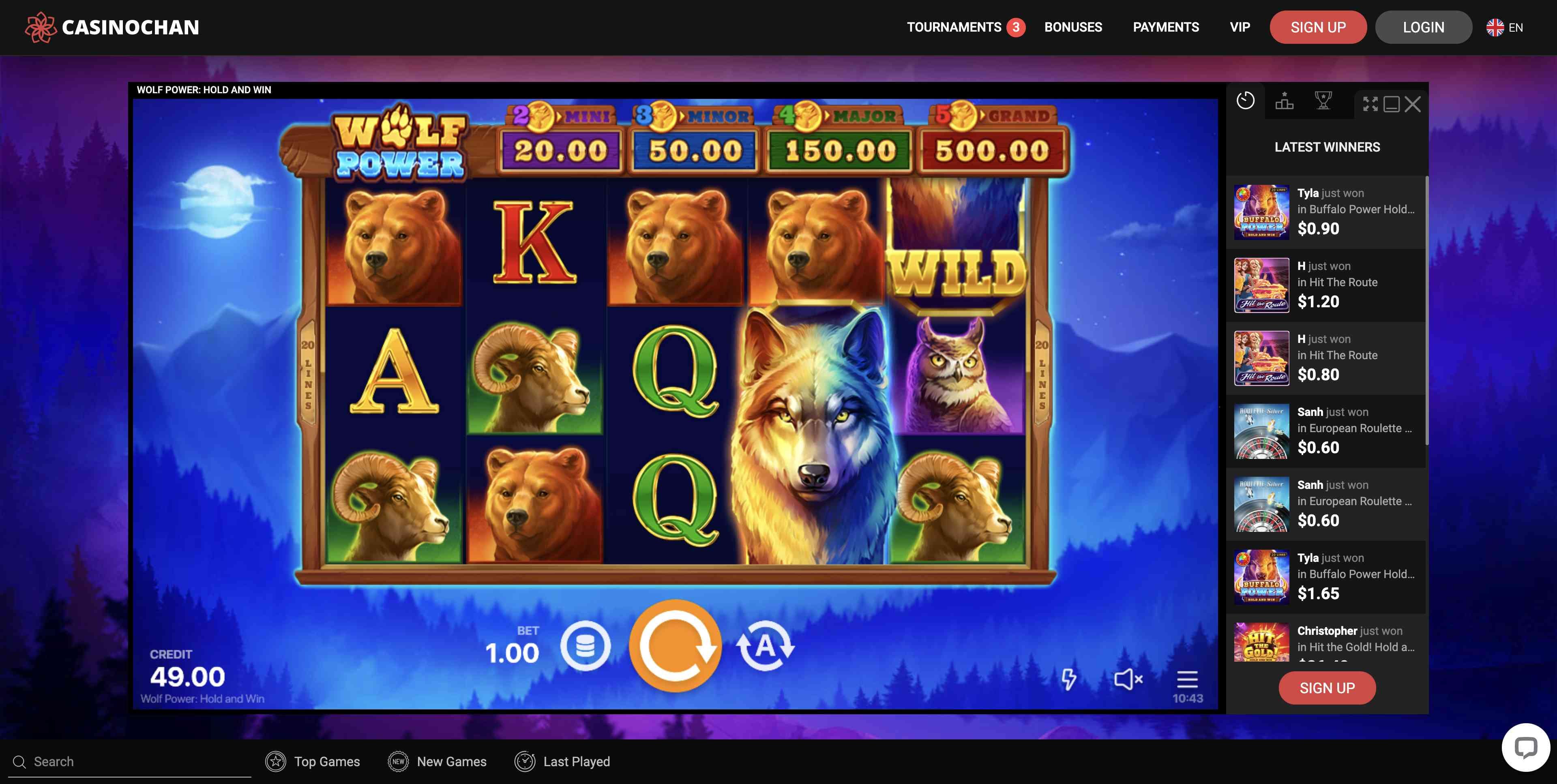Unmute the game sound via the speaker icon
This screenshot has width=1557, height=784.
point(1128,679)
